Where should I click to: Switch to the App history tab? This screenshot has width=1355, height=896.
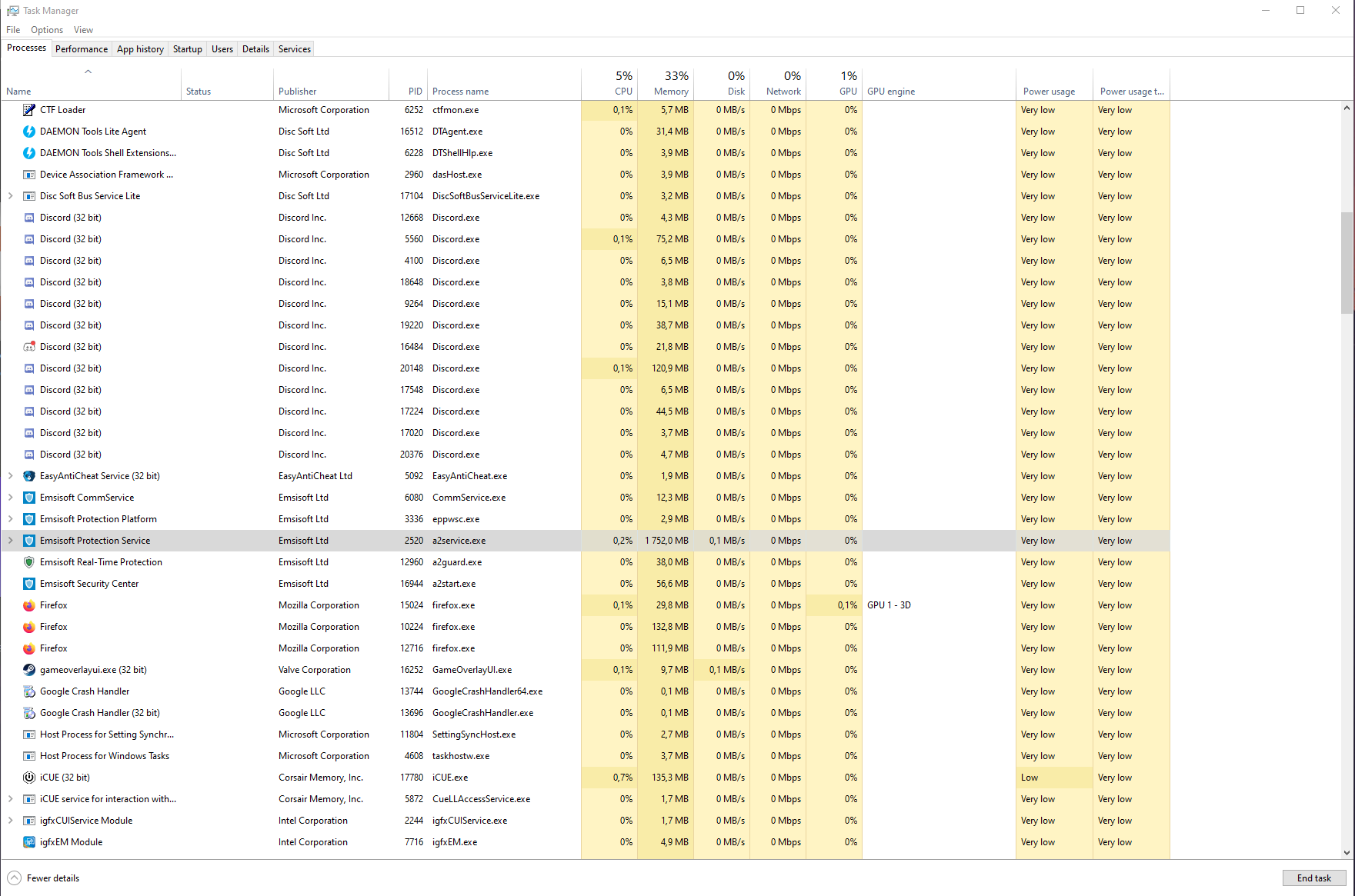coord(140,49)
